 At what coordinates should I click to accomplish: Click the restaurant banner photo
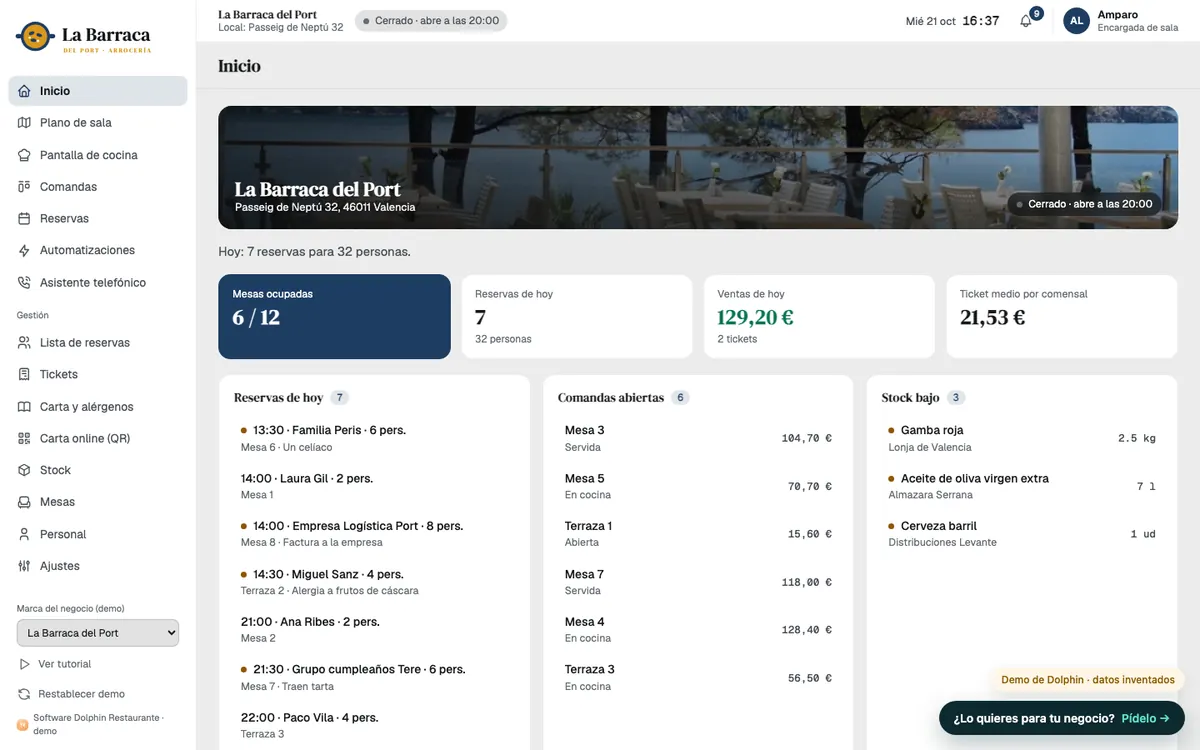[x=698, y=168]
